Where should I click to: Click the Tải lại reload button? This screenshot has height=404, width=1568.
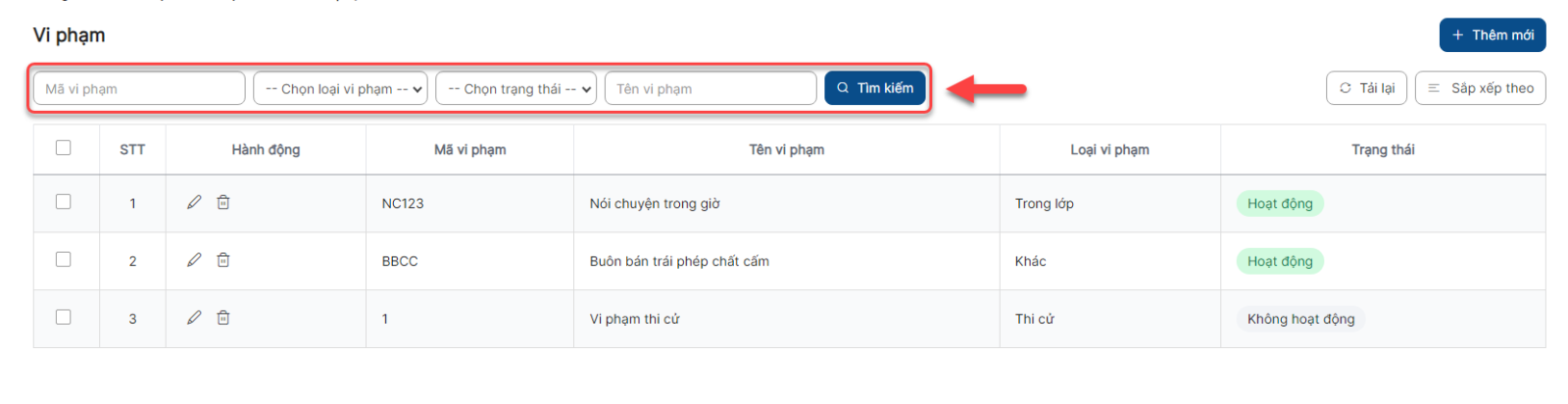[x=1366, y=88]
